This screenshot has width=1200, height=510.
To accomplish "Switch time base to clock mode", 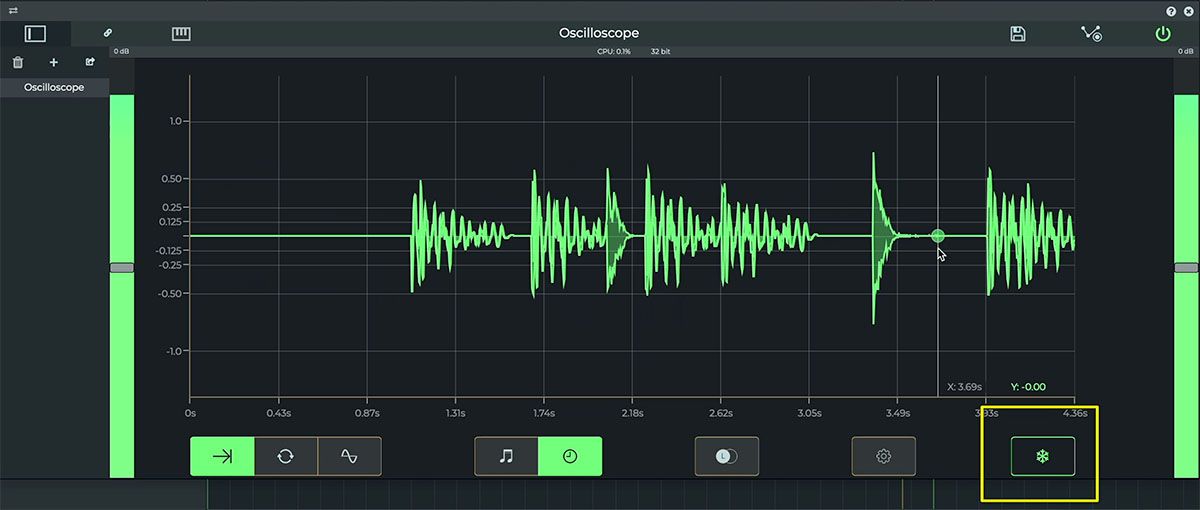I will click(x=570, y=456).
